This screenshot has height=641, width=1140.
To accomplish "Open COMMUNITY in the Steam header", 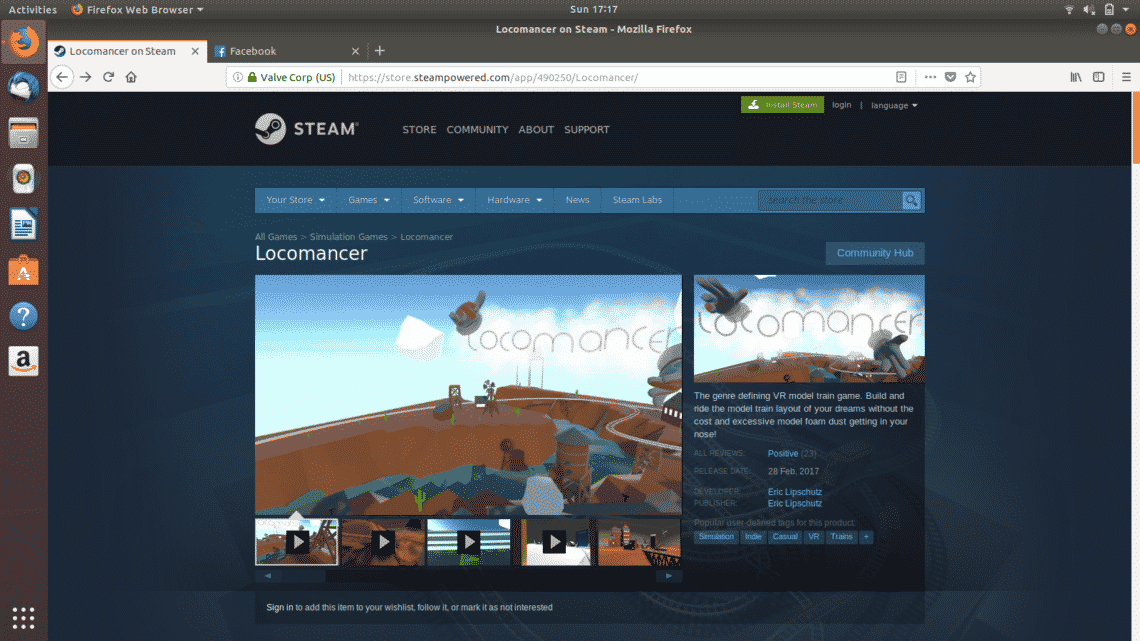I will [x=477, y=129].
